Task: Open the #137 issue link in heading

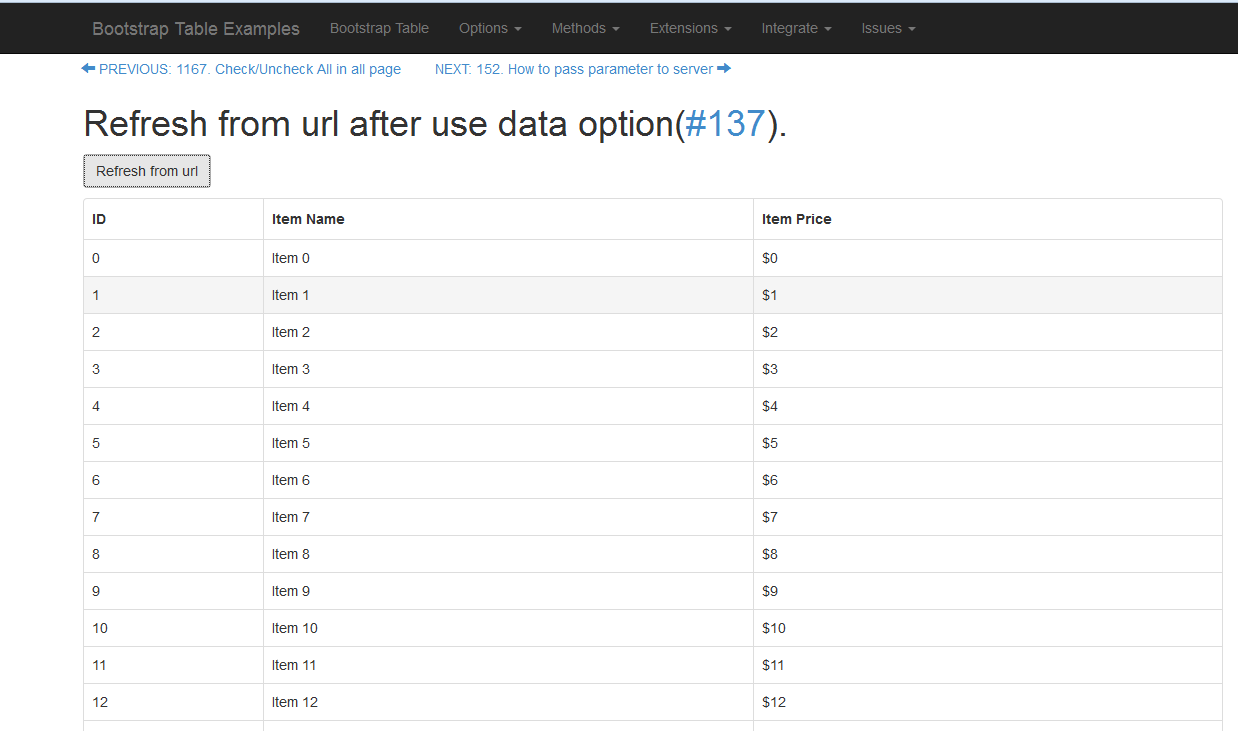Action: tap(726, 124)
